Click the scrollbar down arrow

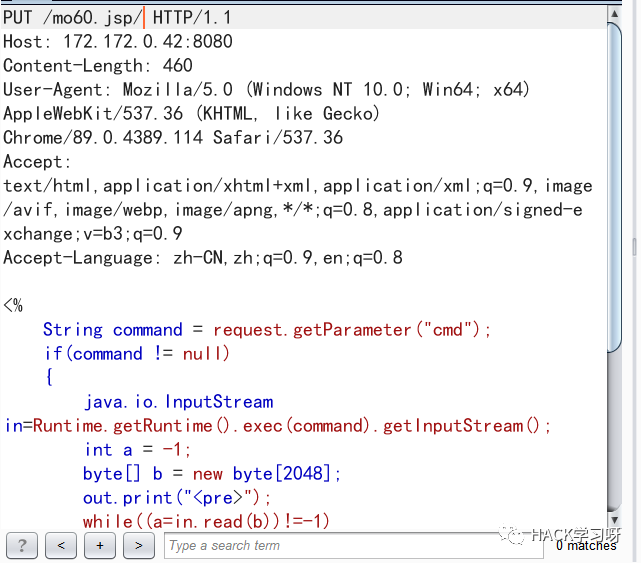coord(614,520)
